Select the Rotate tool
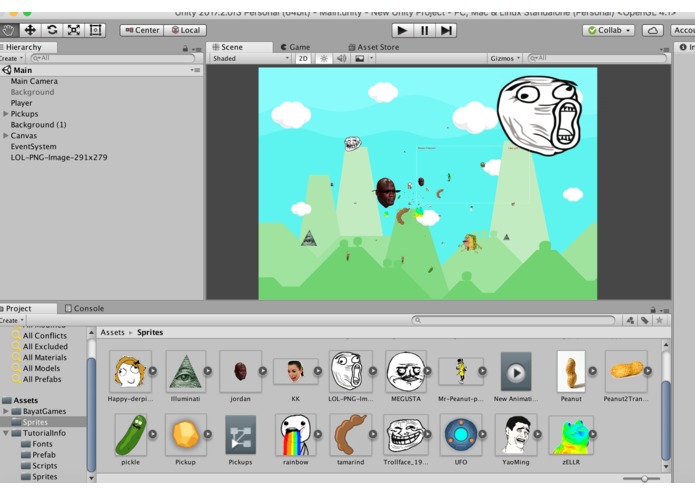Image resolution: width=695 pixels, height=494 pixels. [52, 30]
